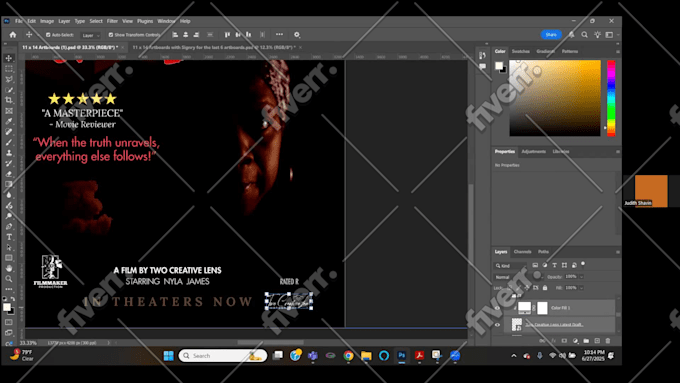The height and width of the screenshot is (383, 680).
Task: Hide the Color Fill 1 layer
Action: 497,308
